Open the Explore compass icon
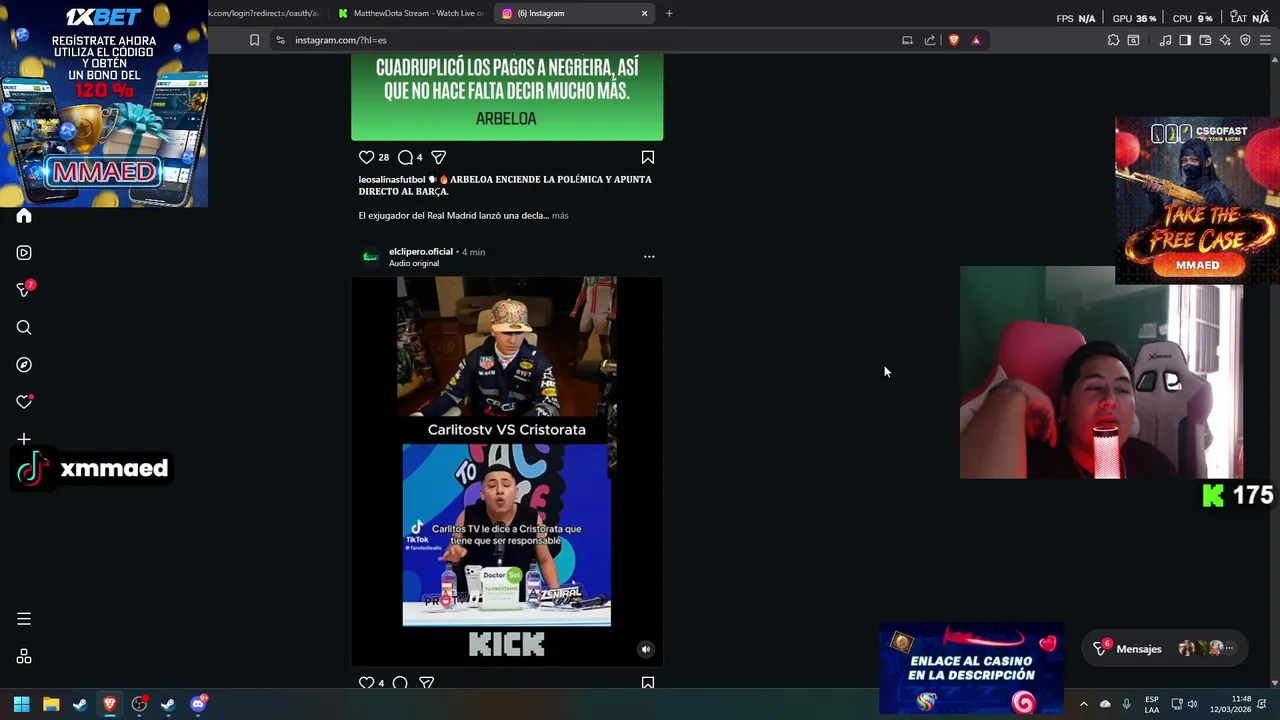 pyautogui.click(x=24, y=365)
